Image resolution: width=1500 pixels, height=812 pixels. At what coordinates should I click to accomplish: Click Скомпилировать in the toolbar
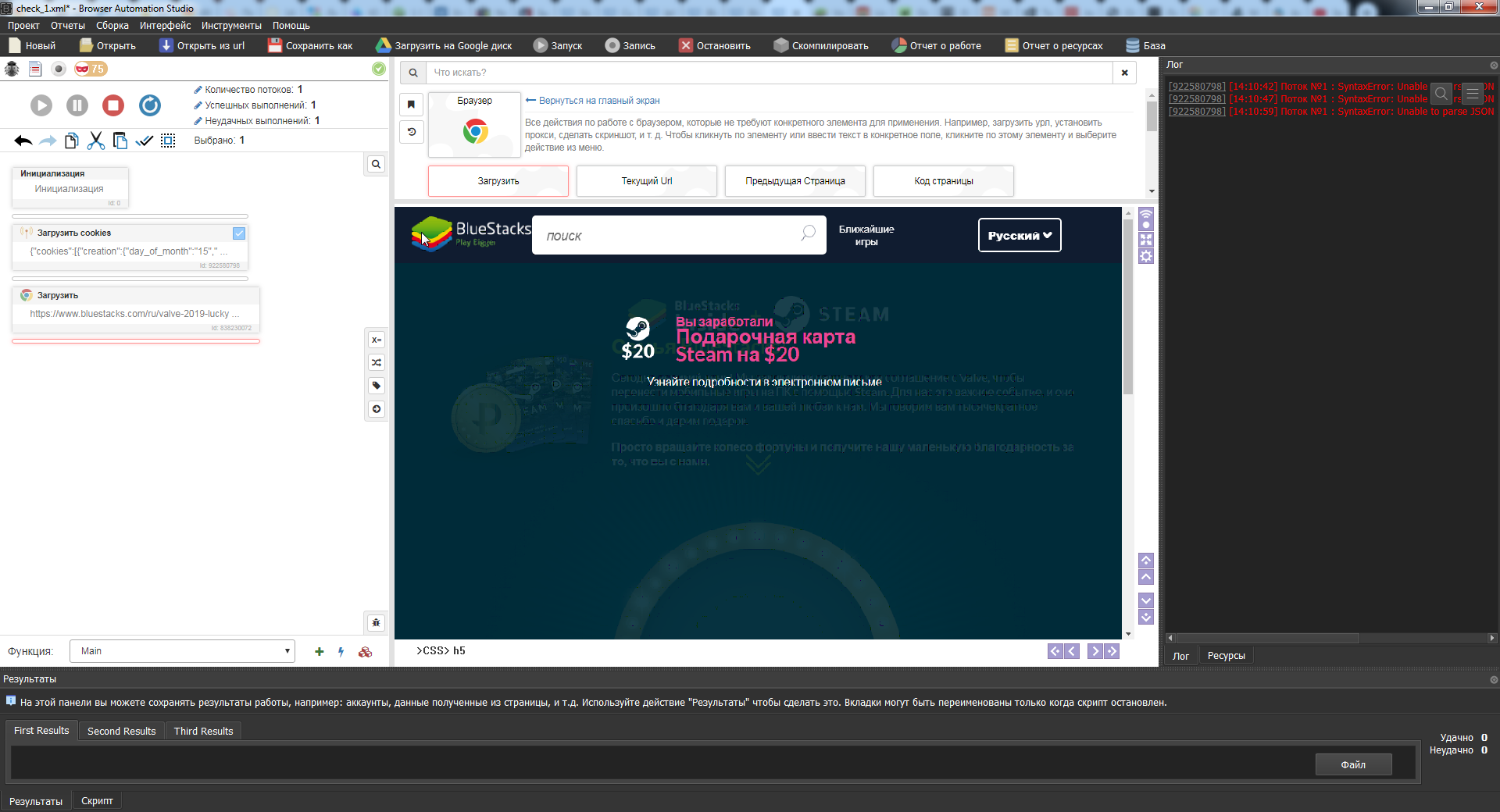(x=821, y=45)
